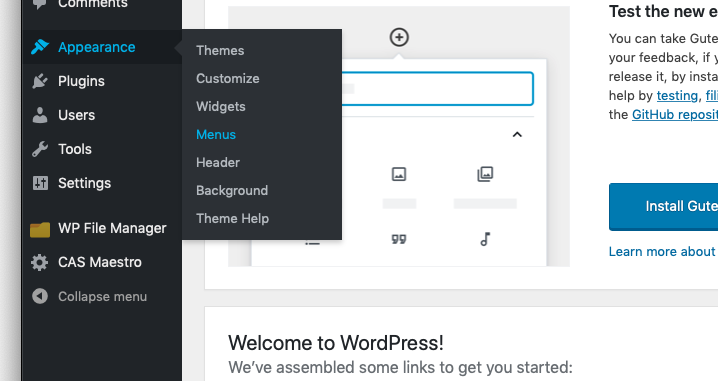The height and width of the screenshot is (381, 718).
Task: Click the 'We've assembled some links' text
Action: pos(400,368)
